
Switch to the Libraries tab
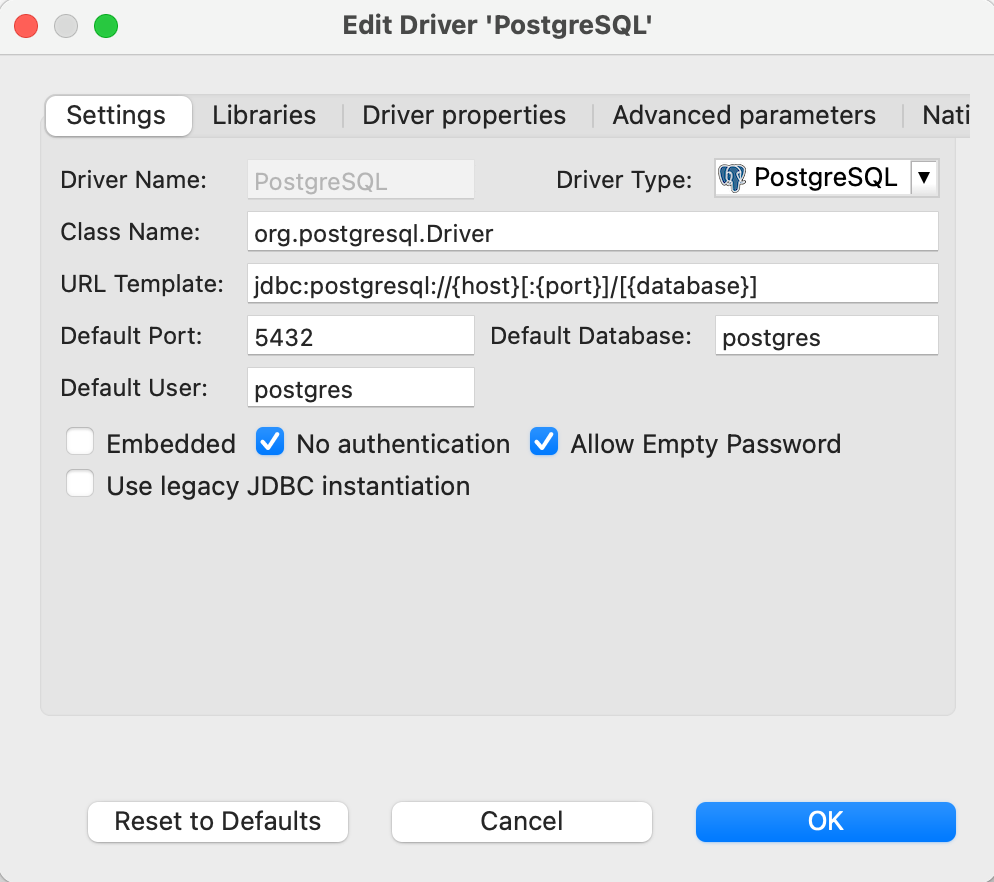click(x=264, y=115)
